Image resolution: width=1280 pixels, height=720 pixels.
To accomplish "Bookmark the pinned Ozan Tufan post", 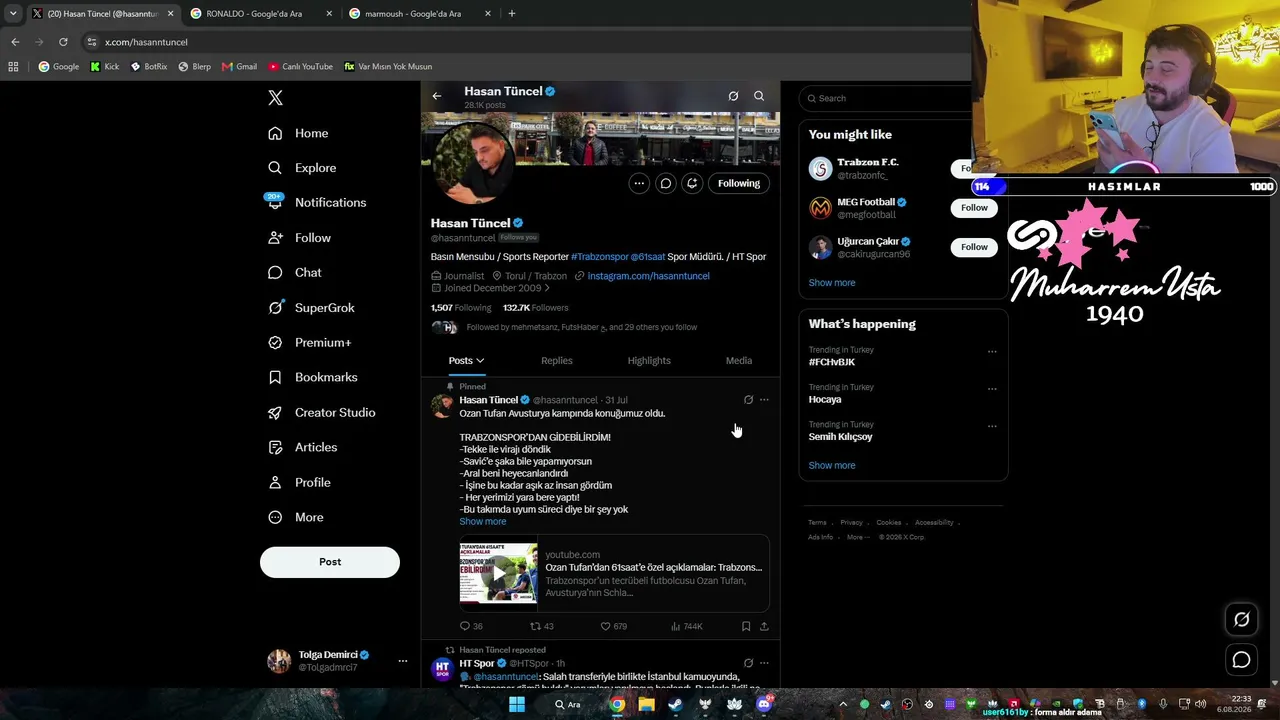I will pyautogui.click(x=746, y=626).
